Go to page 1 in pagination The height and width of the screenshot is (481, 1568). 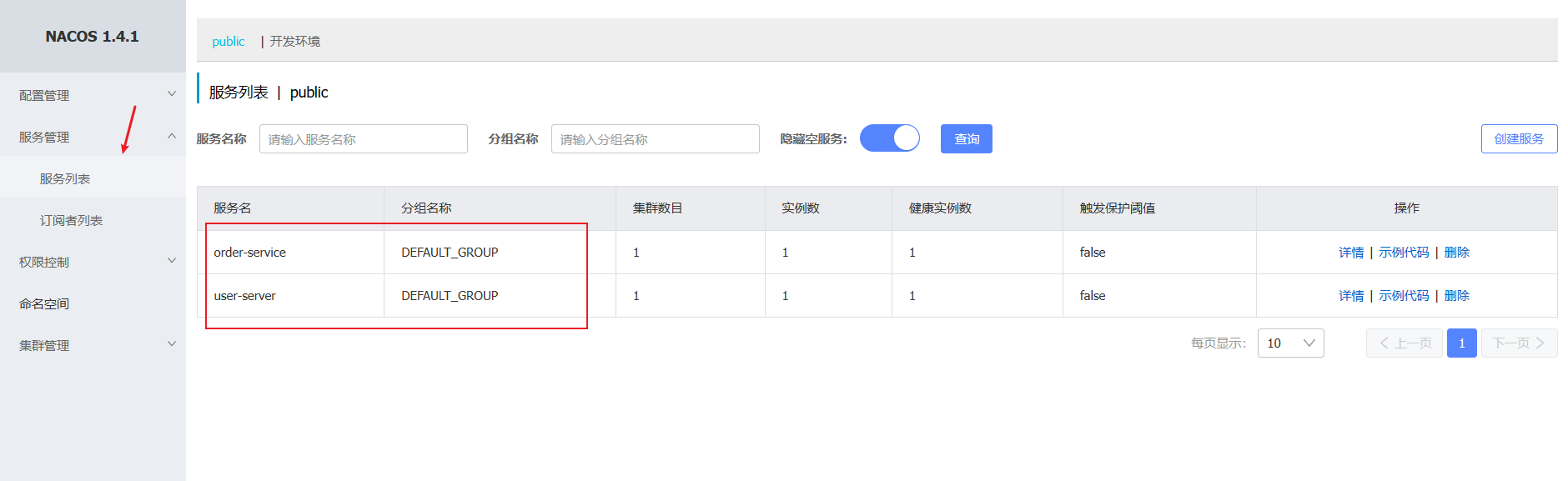1461,343
